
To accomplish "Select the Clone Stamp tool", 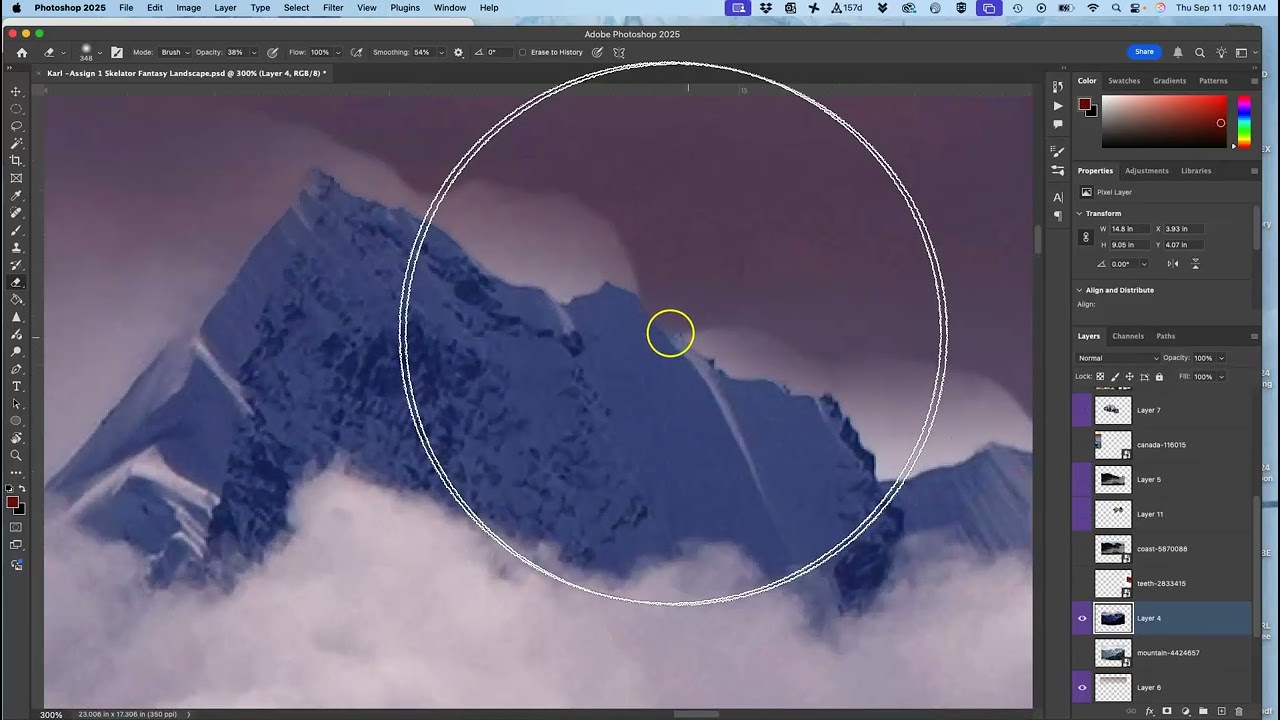I will 16,248.
